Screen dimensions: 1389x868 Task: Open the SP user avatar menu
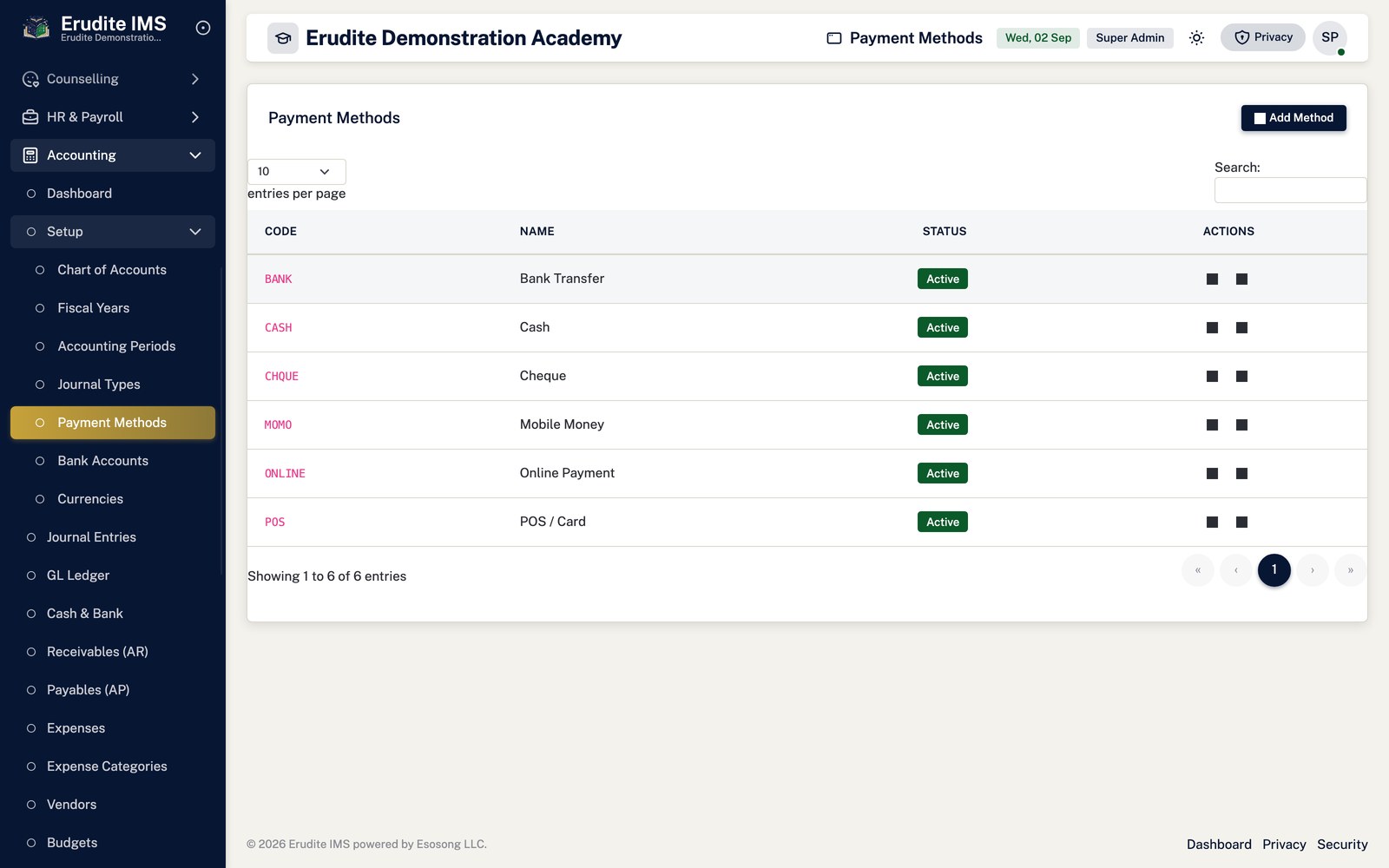pos(1330,37)
